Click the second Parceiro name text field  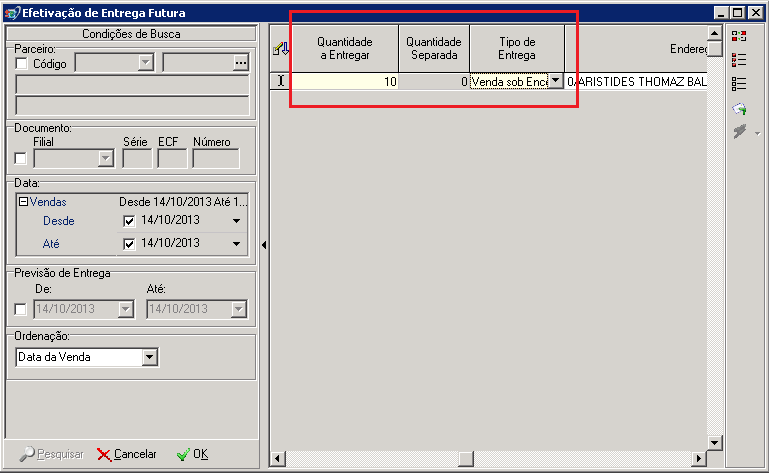132,105
